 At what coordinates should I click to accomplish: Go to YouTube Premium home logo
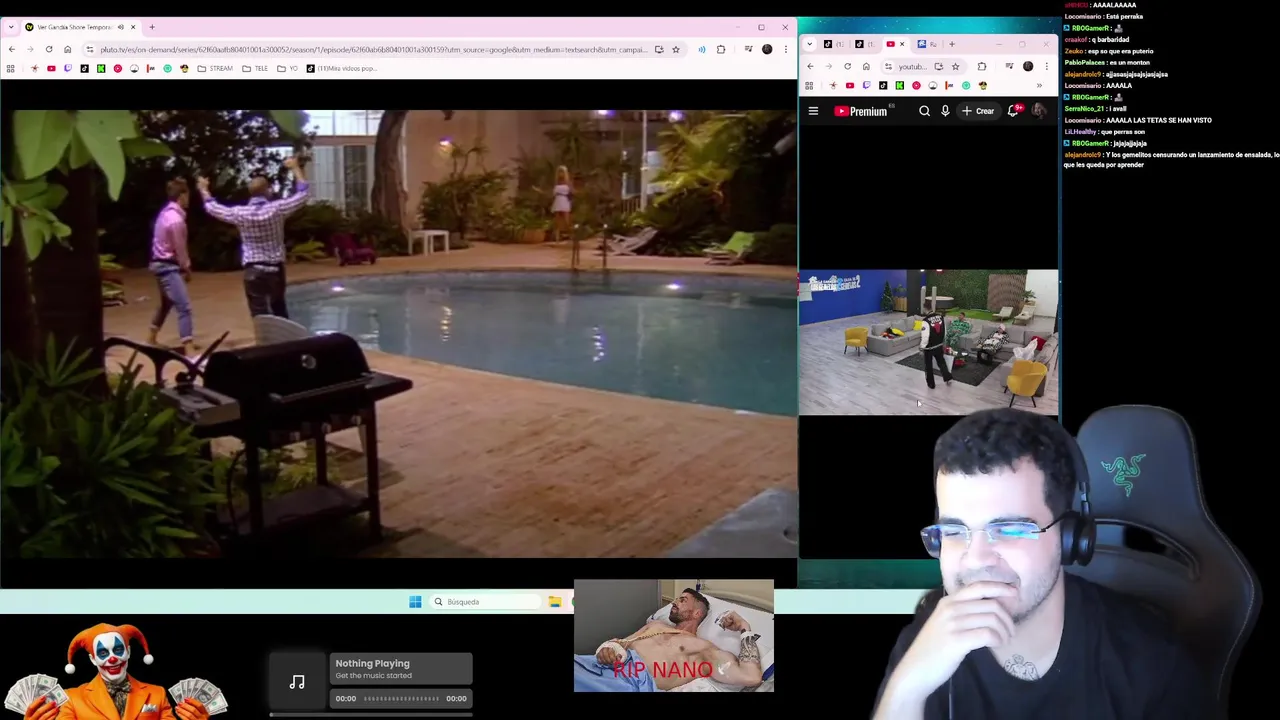(862, 111)
